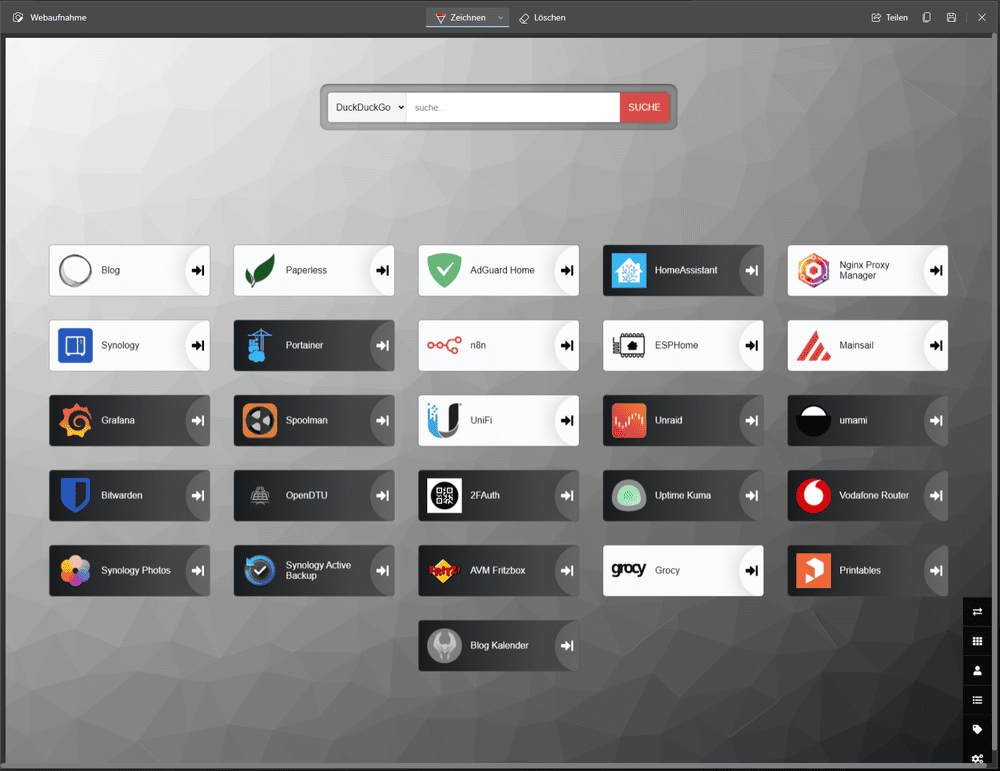Open the AVM Fritzbox FRITZ! logo
Viewport: 1000px width, 771px height.
(x=445, y=570)
